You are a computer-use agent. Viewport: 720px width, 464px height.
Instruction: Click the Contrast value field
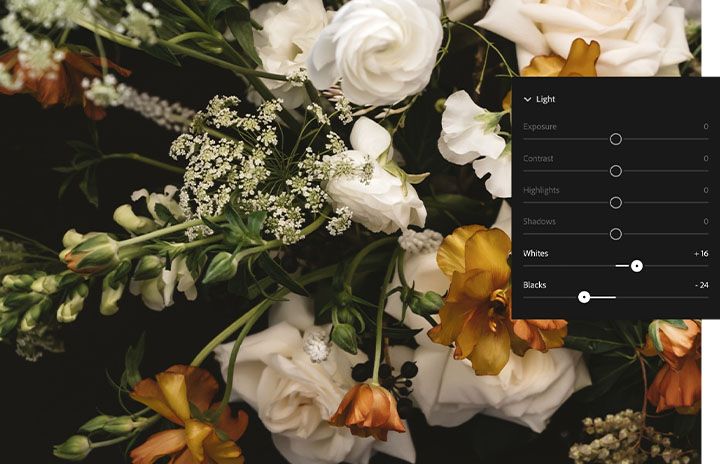pos(706,158)
